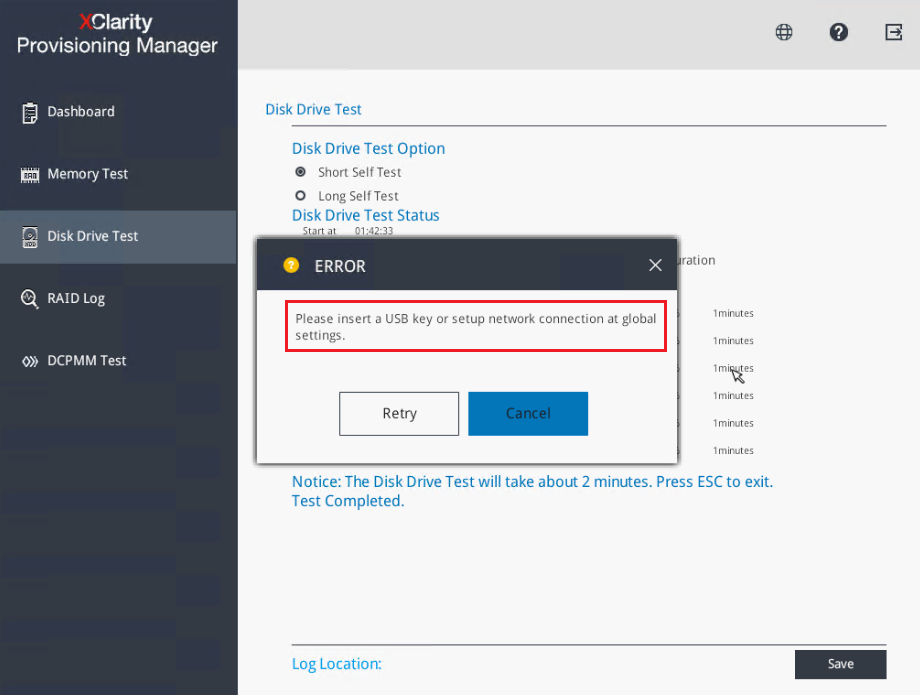The image size is (920, 695).
Task: Open help via question mark icon
Action: (838, 32)
